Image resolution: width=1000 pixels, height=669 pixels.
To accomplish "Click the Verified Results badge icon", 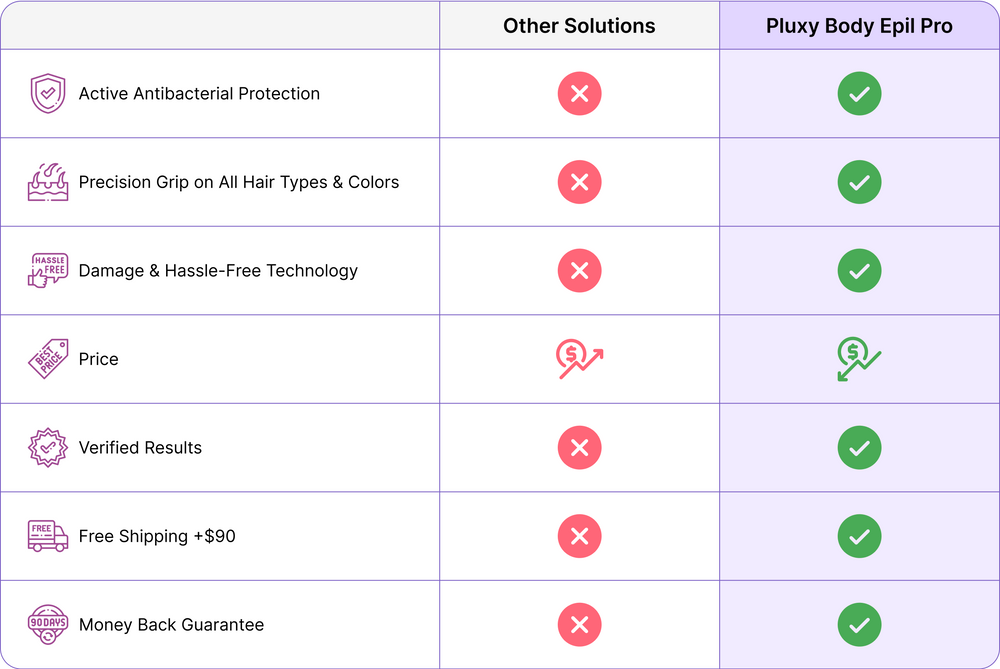I will coord(48,448).
